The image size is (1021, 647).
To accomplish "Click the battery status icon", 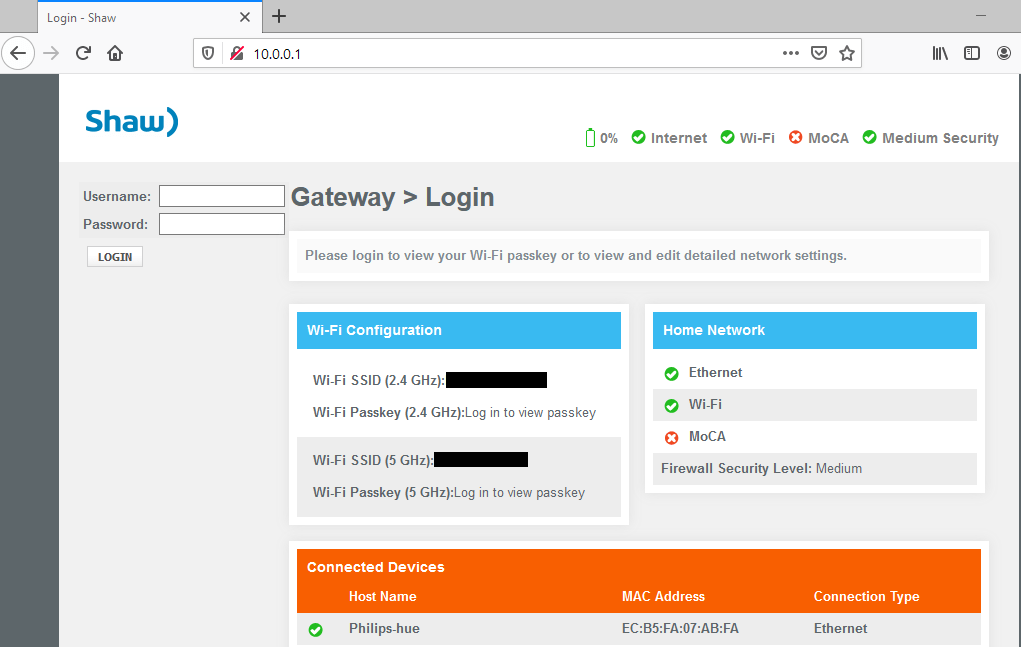I will coord(590,138).
